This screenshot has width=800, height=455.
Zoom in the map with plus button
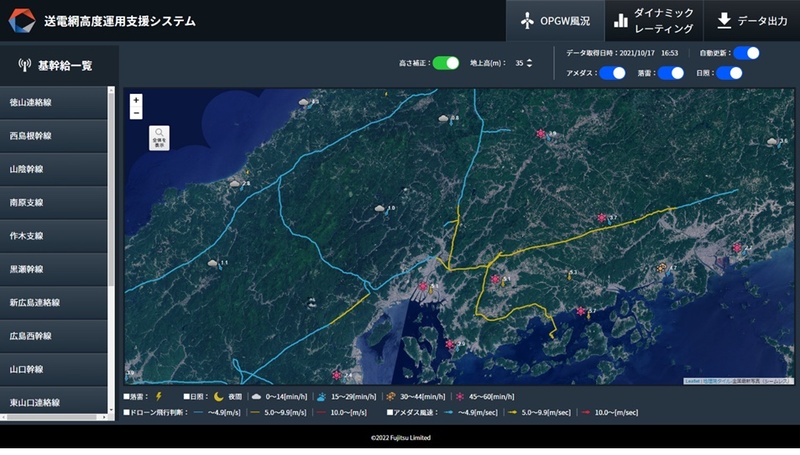click(136, 100)
